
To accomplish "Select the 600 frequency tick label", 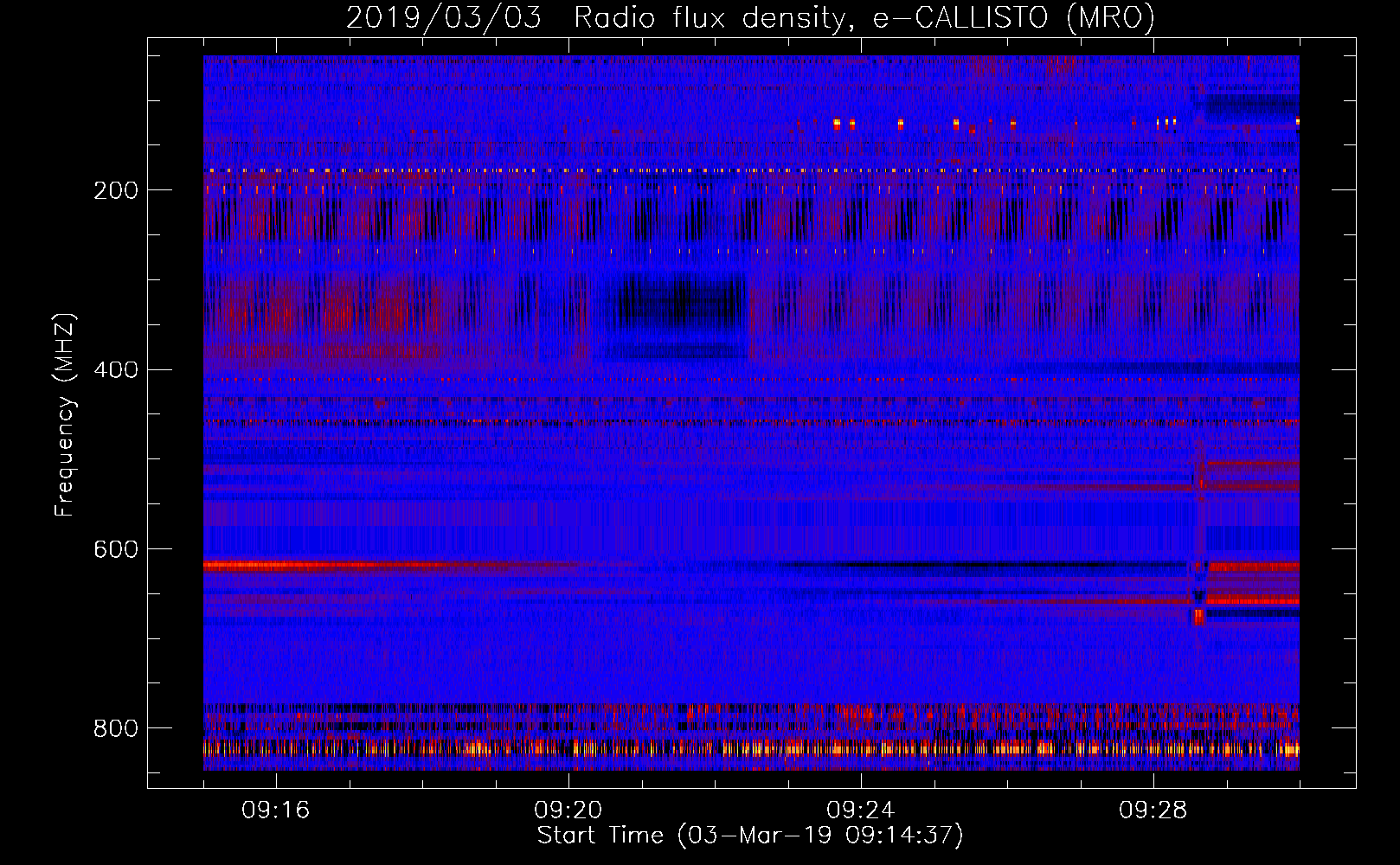I will tap(116, 550).
